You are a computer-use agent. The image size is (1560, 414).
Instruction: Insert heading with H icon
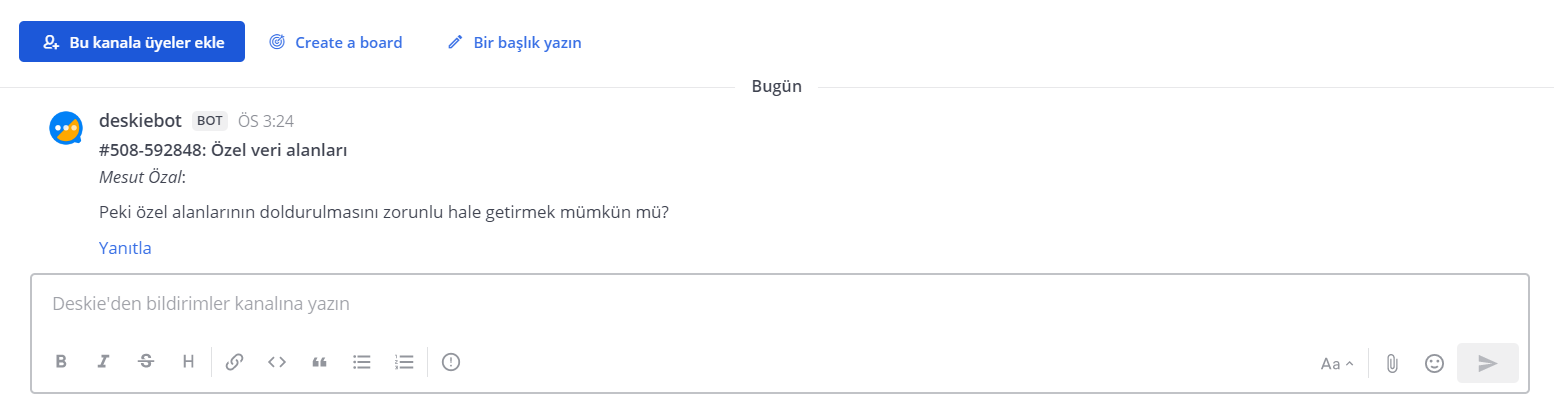click(x=188, y=362)
